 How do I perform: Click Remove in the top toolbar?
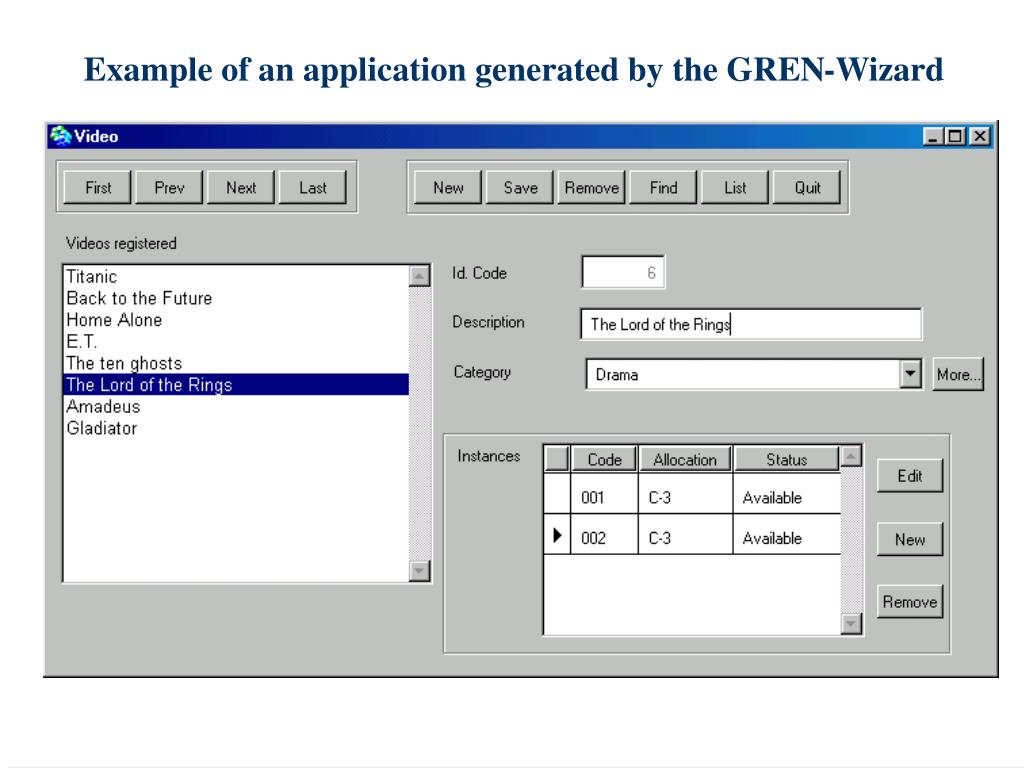click(x=592, y=188)
